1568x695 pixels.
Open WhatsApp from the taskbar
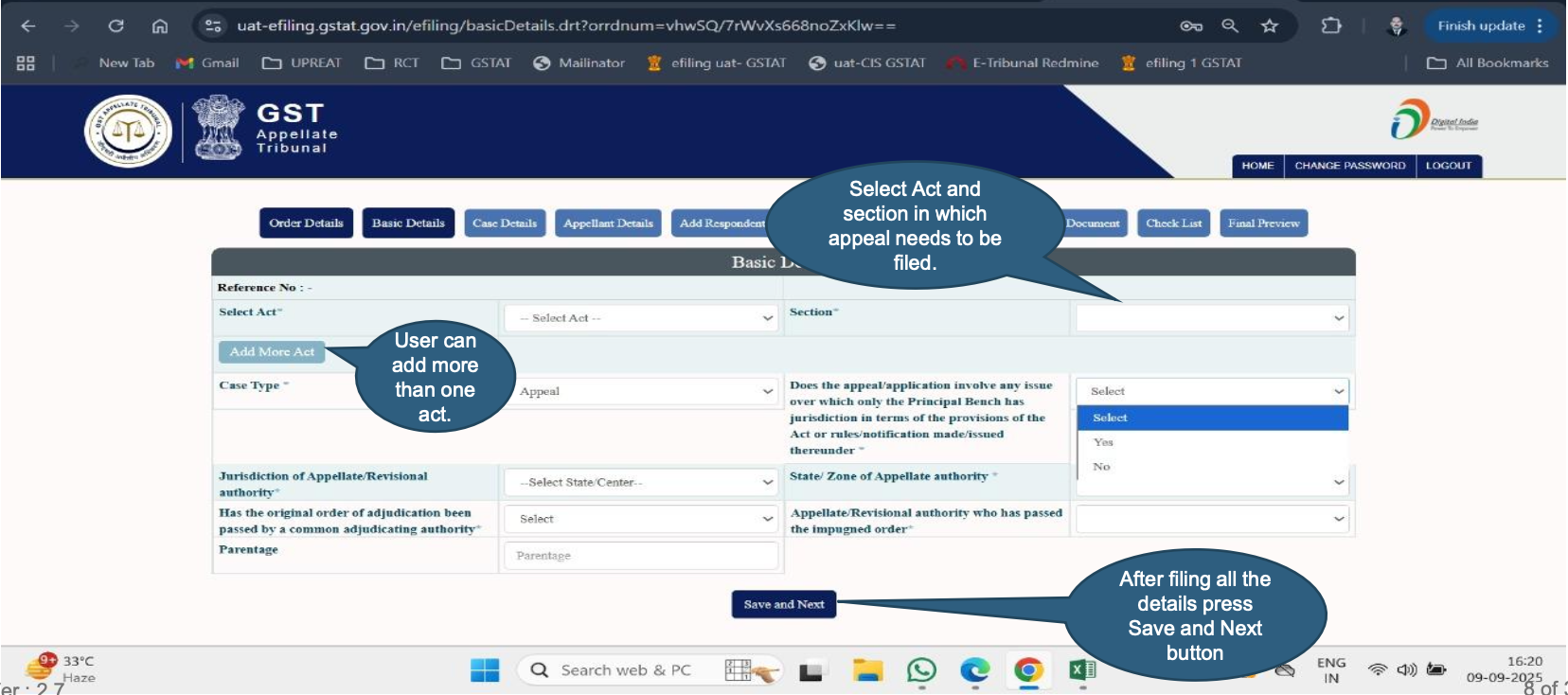click(x=921, y=670)
